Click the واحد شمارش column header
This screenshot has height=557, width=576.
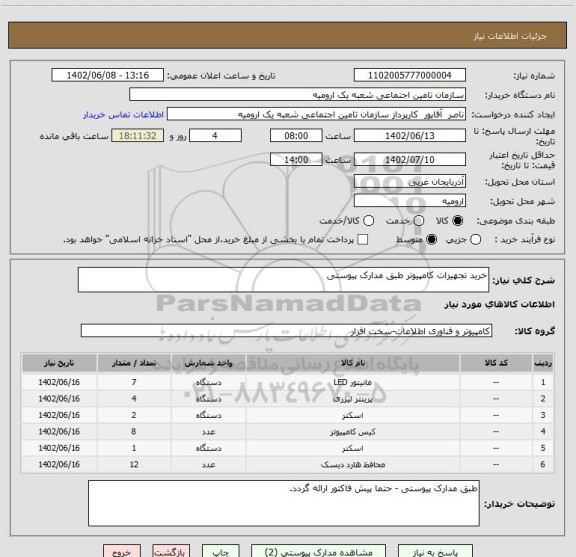[208, 363]
